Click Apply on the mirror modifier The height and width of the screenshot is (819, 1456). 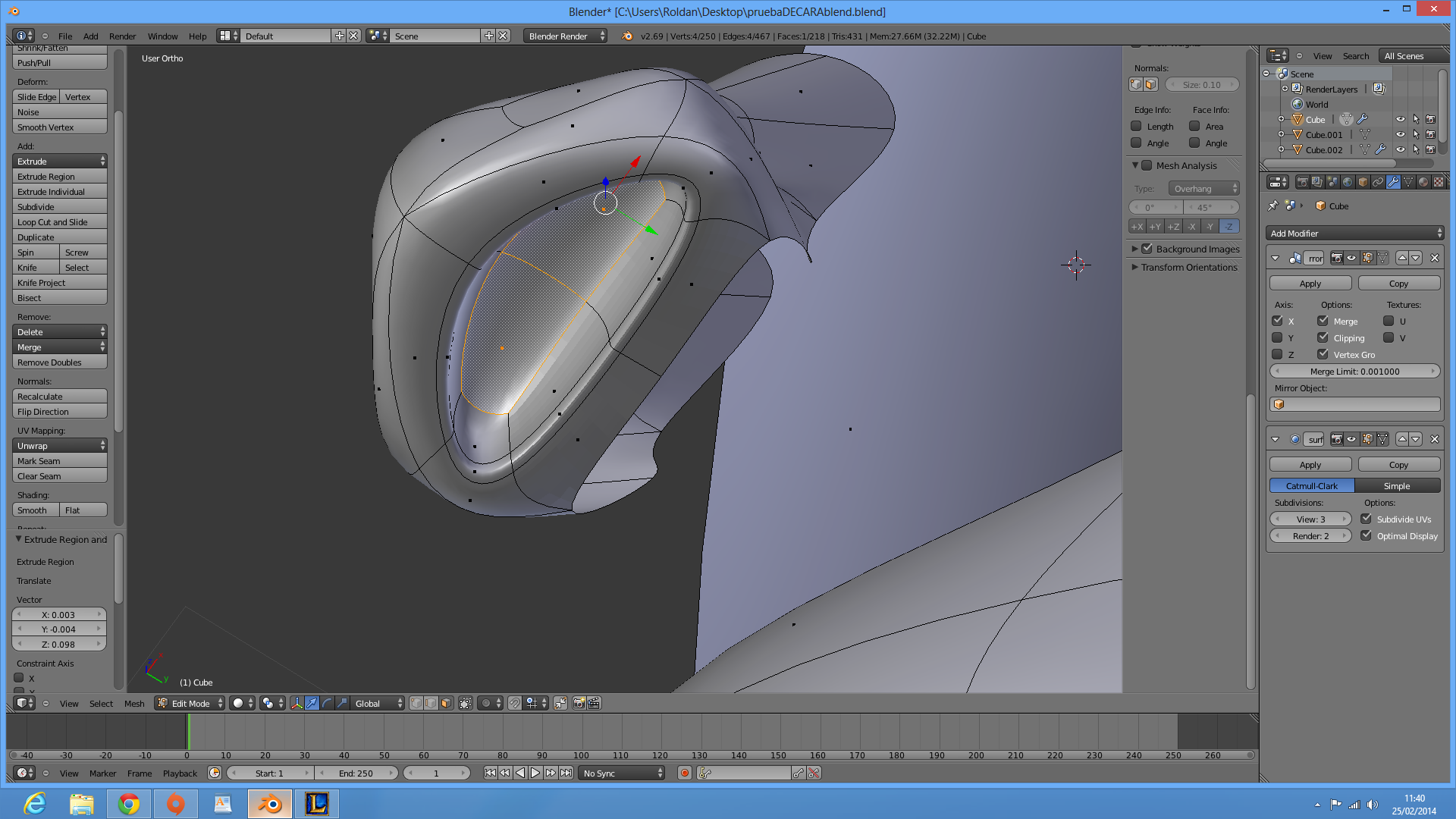tap(1310, 284)
